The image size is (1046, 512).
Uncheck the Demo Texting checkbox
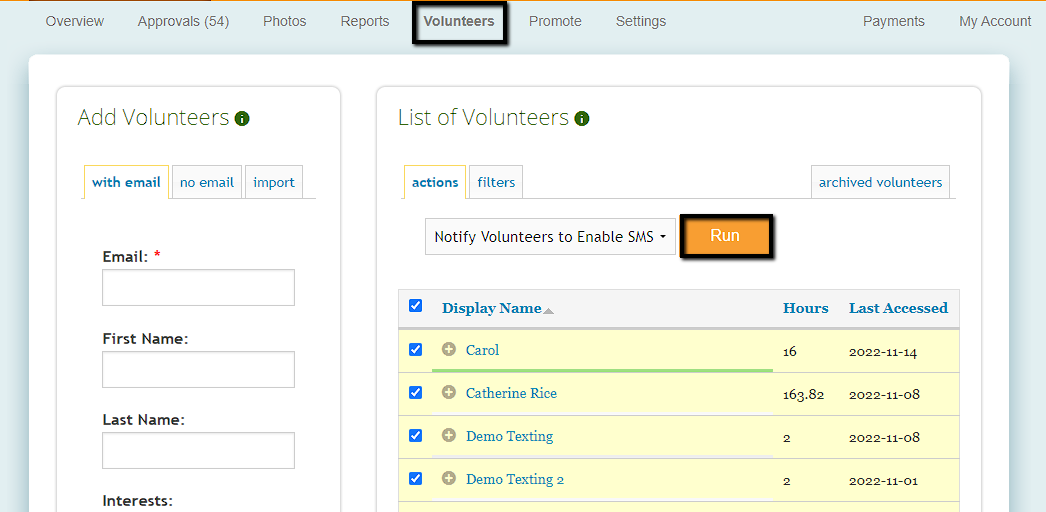(416, 436)
